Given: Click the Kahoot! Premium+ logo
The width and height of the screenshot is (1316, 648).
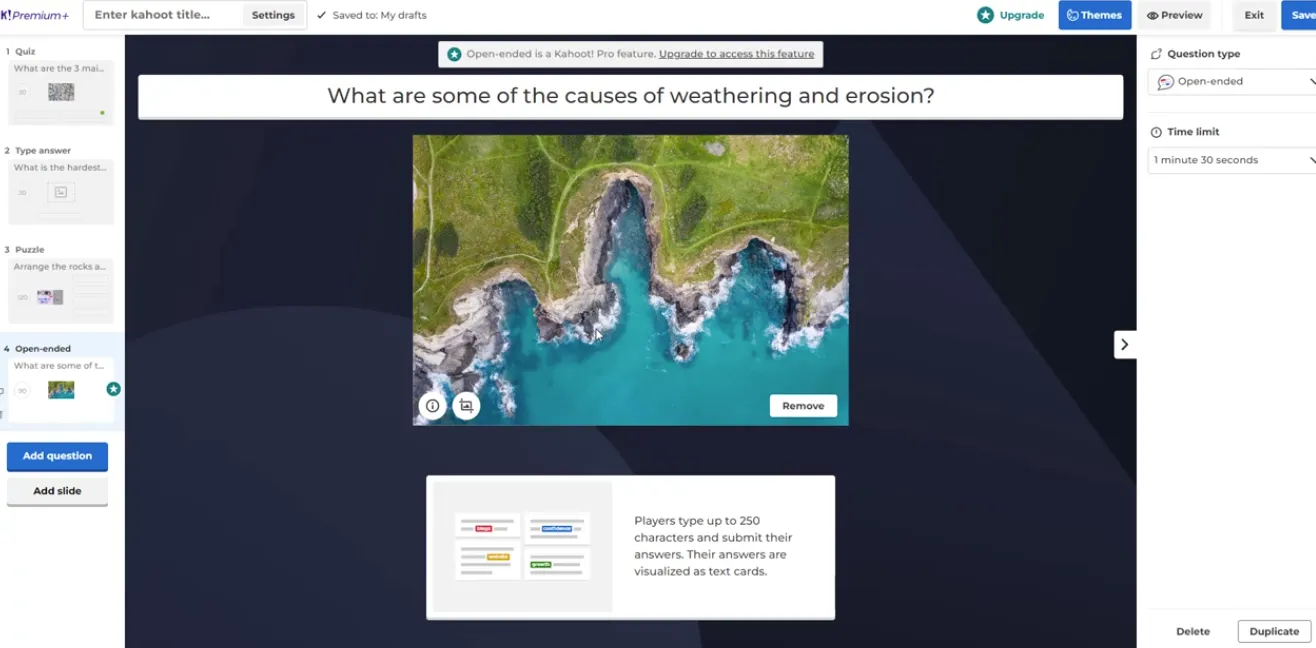Looking at the screenshot, I should [35, 15].
